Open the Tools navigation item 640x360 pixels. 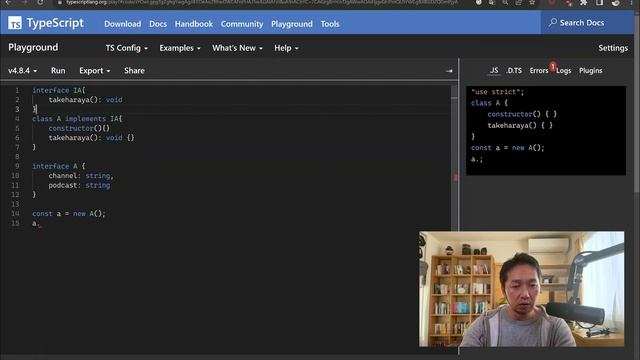(x=330, y=24)
